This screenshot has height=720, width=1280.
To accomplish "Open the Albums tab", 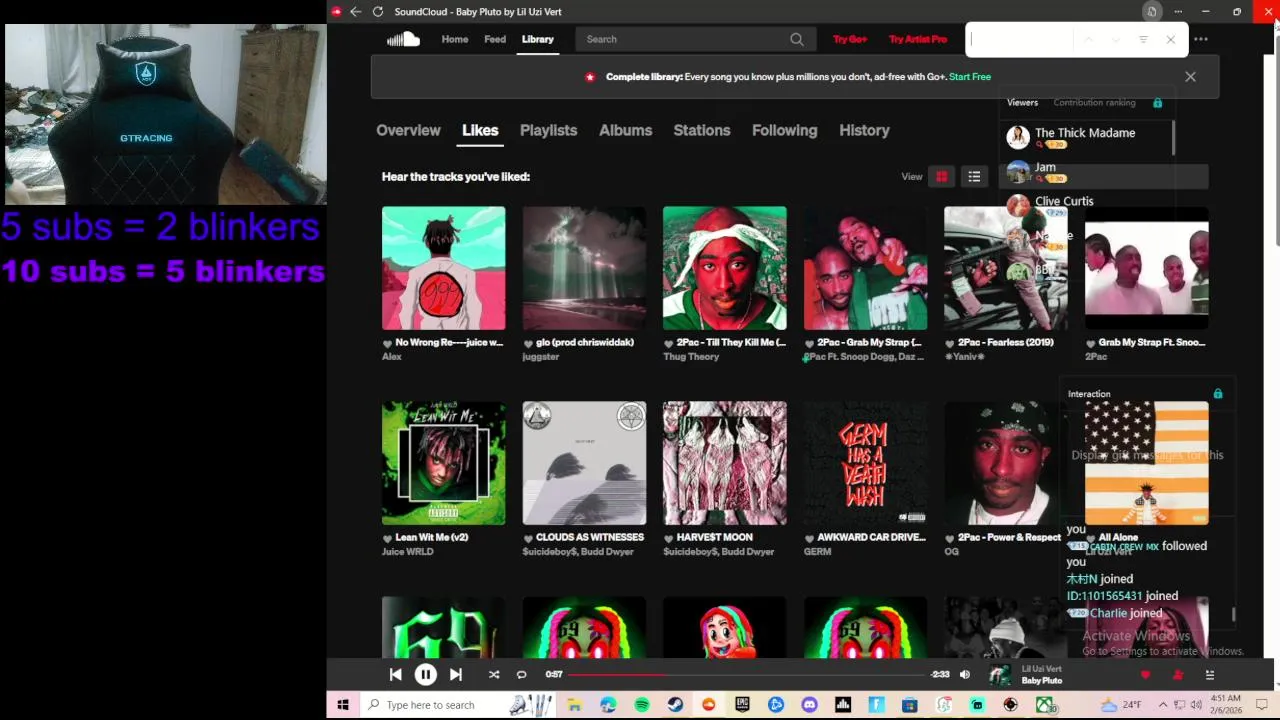I will coord(625,130).
